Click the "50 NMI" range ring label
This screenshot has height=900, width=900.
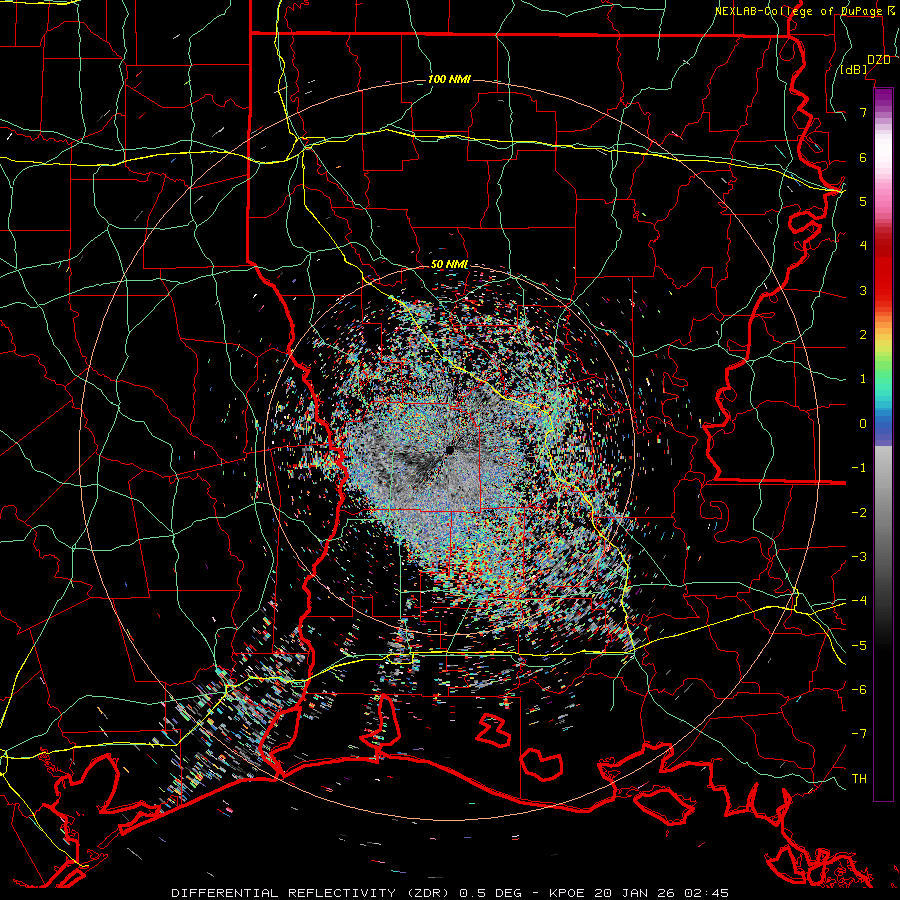(x=449, y=264)
